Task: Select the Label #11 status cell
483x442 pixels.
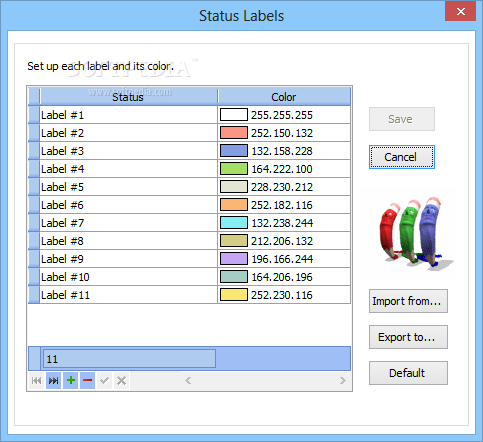Action: (128, 295)
